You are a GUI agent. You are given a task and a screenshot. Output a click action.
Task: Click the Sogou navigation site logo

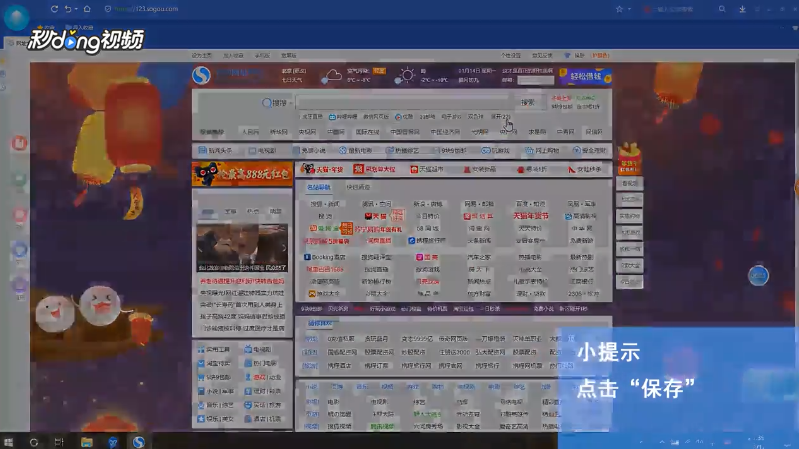(201, 75)
